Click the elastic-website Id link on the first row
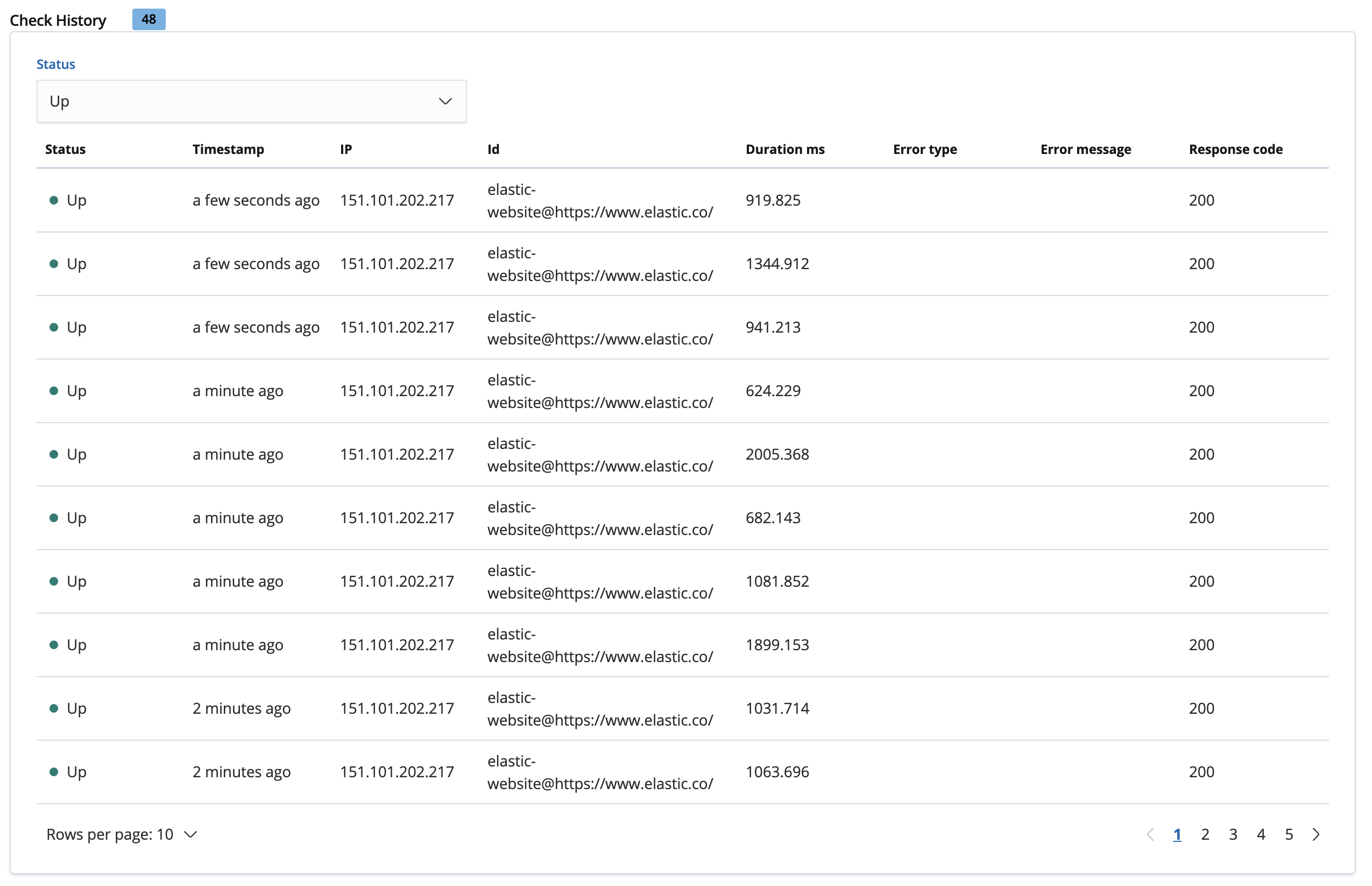1372x886 pixels. click(600, 200)
